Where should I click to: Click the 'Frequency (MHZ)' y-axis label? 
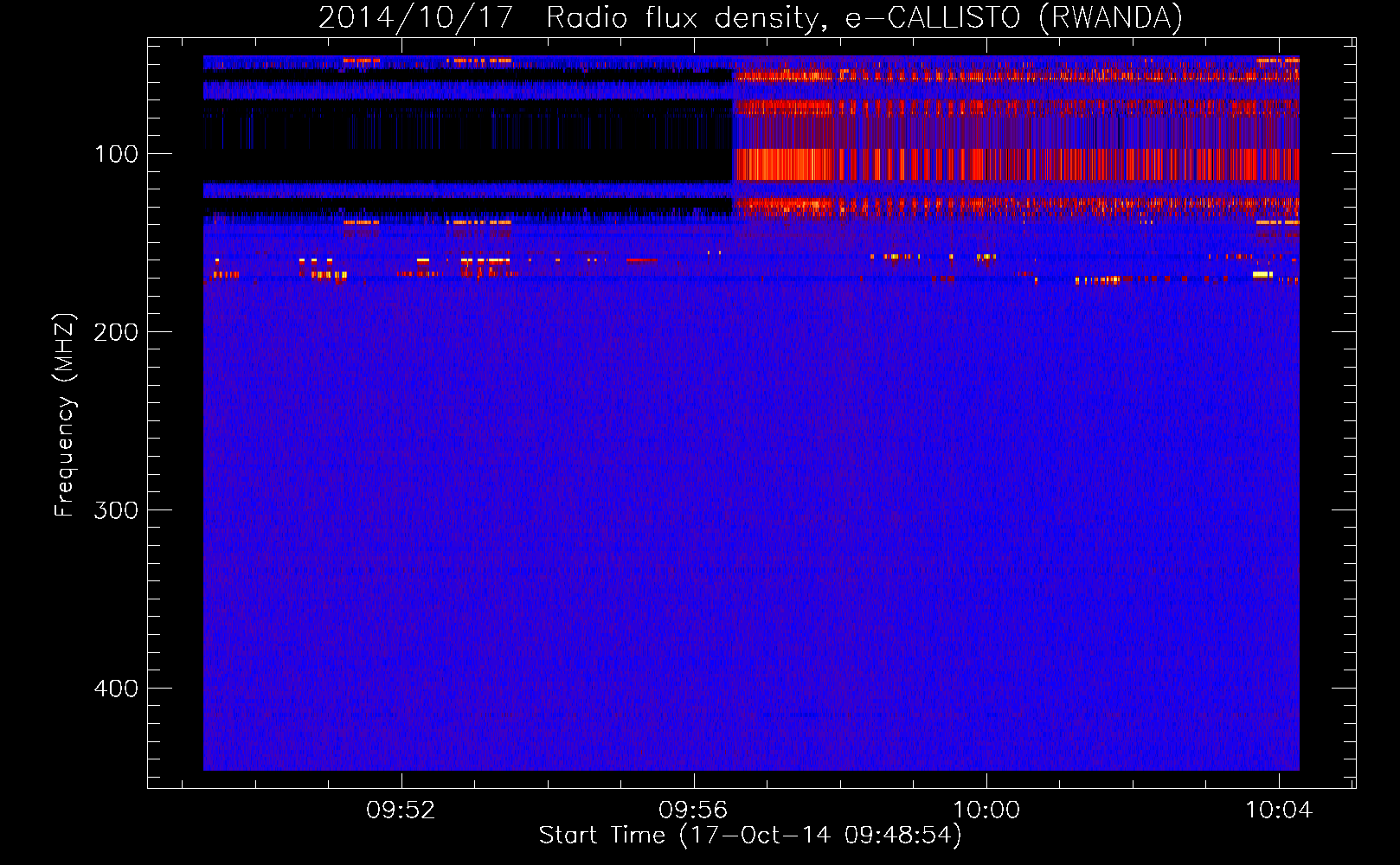click(65, 415)
